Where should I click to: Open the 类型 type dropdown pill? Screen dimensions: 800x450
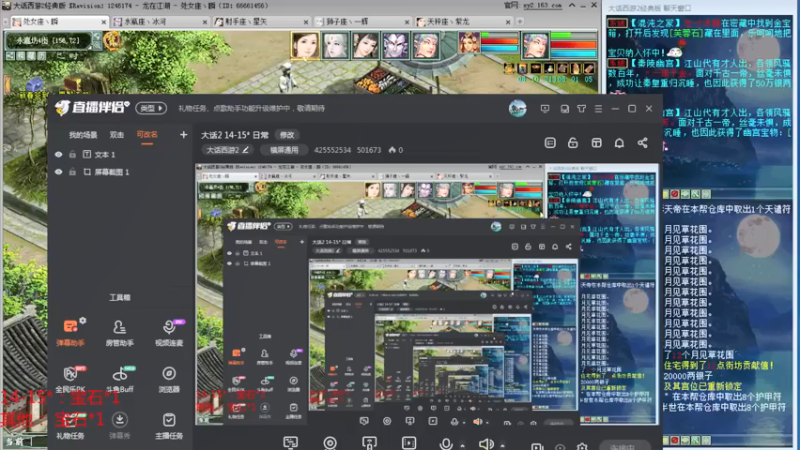[x=152, y=108]
